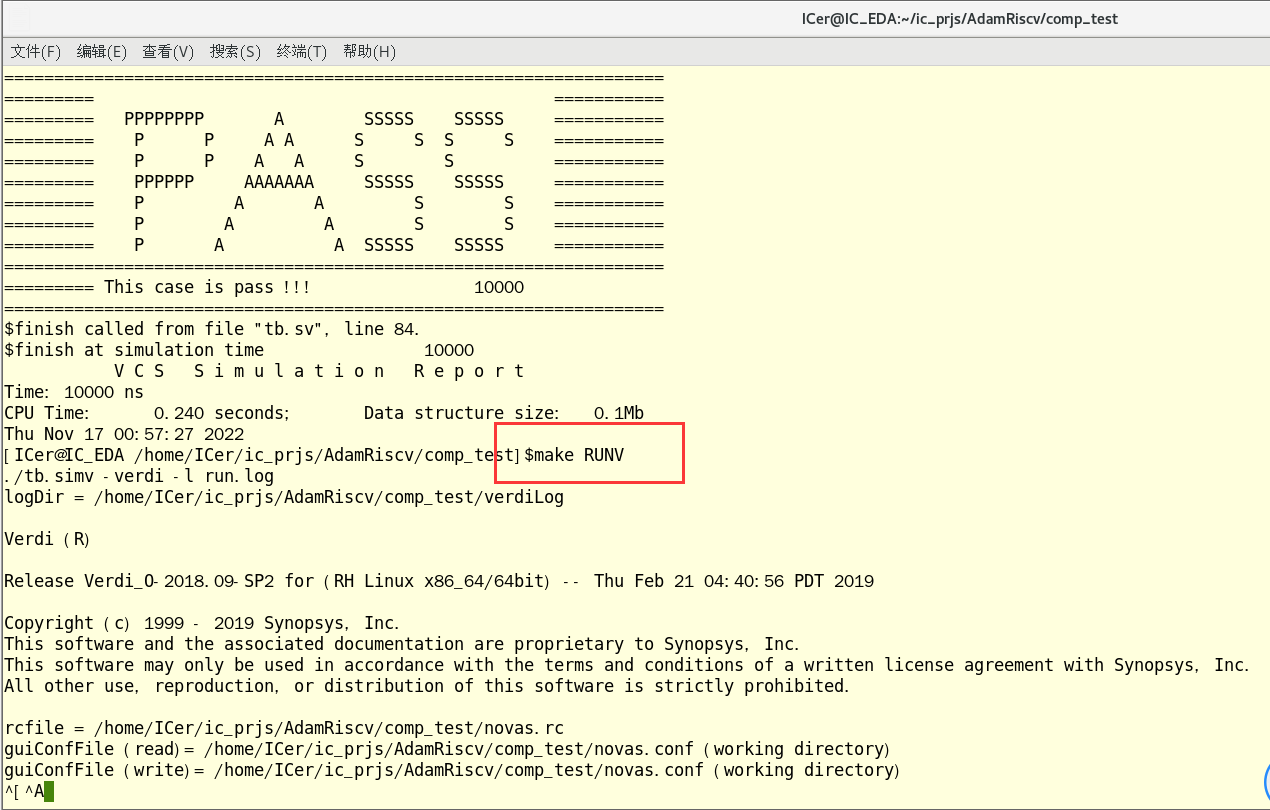Click the 'All other use, reproduction' license line
The image size is (1270, 810).
click(x=427, y=686)
